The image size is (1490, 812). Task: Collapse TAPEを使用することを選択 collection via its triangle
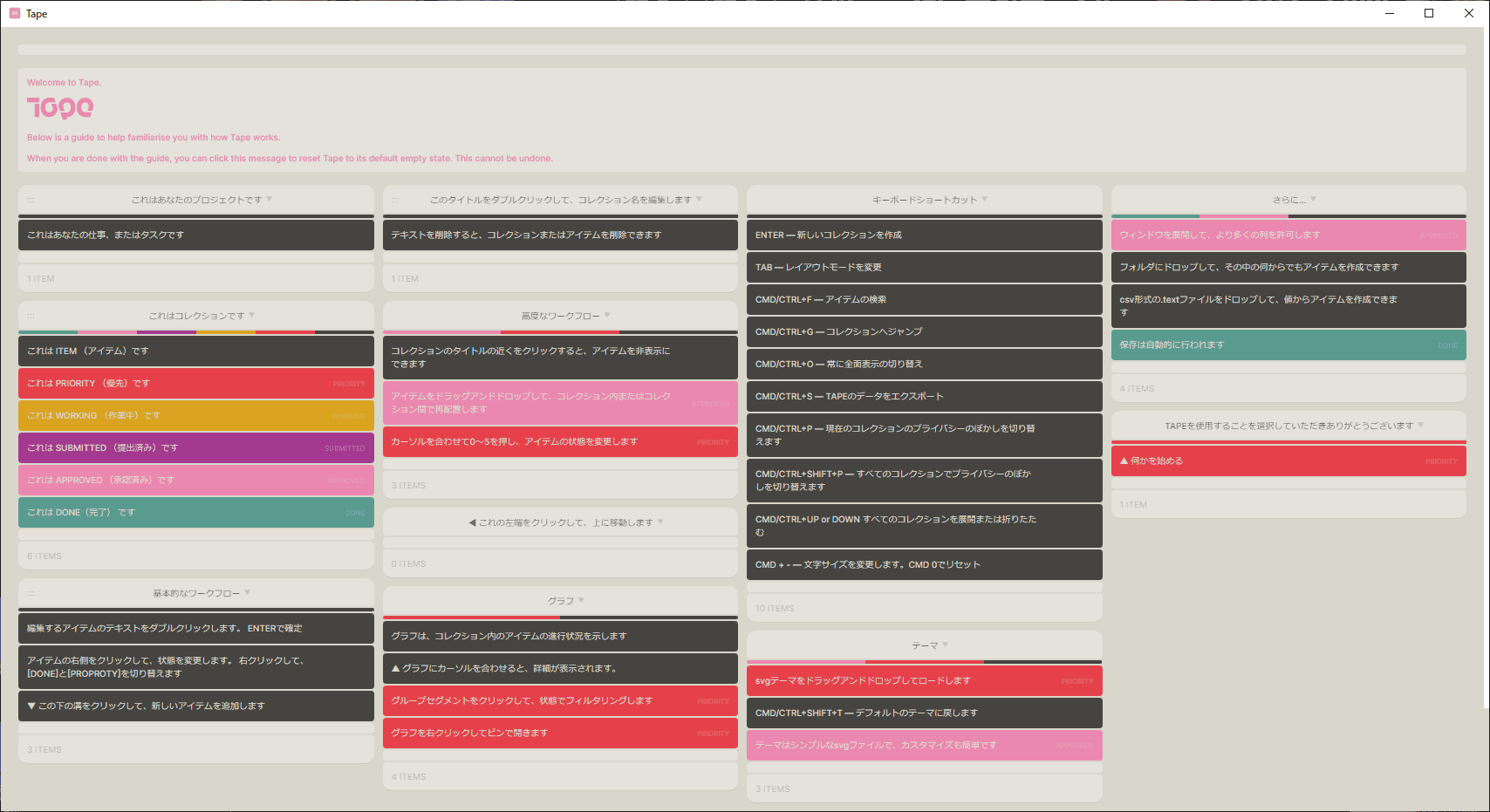1421,425
